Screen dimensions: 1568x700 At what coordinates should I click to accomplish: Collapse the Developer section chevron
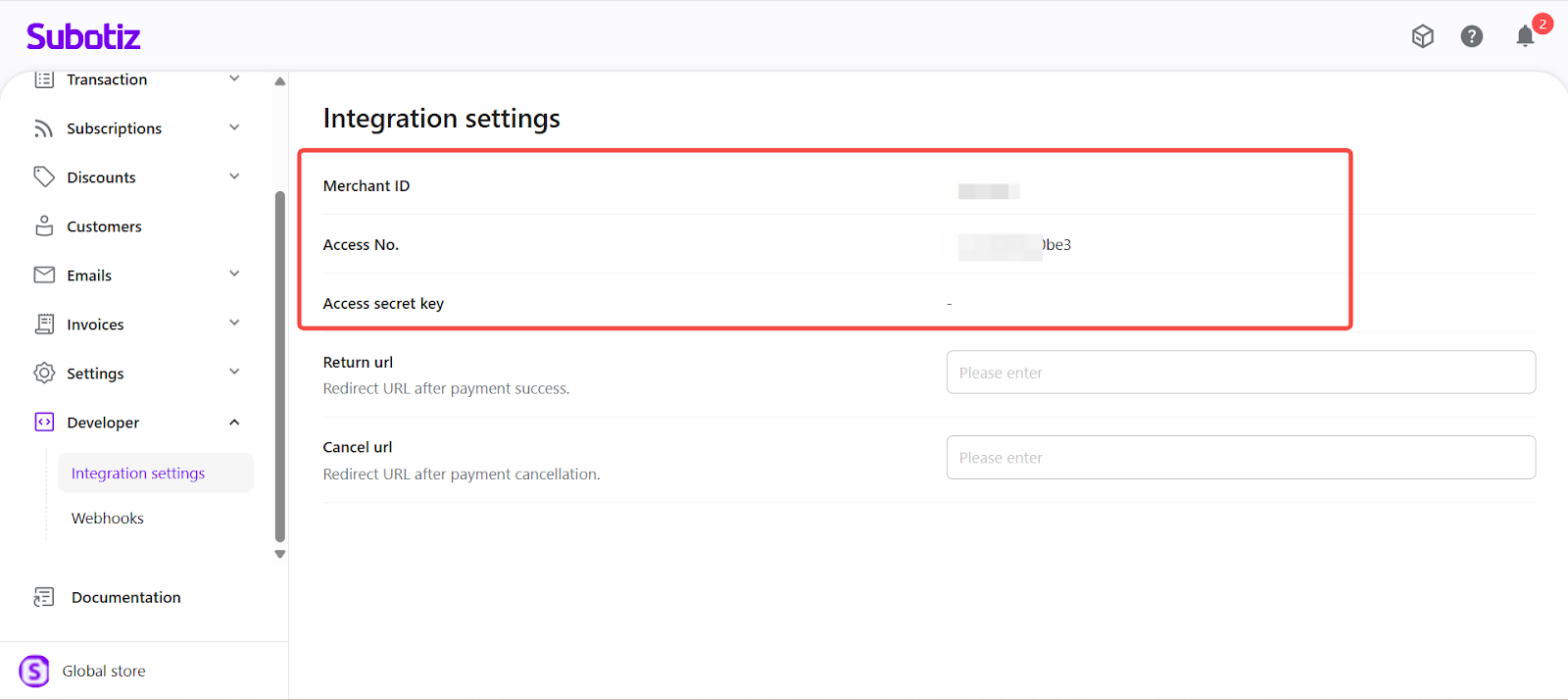pos(234,423)
